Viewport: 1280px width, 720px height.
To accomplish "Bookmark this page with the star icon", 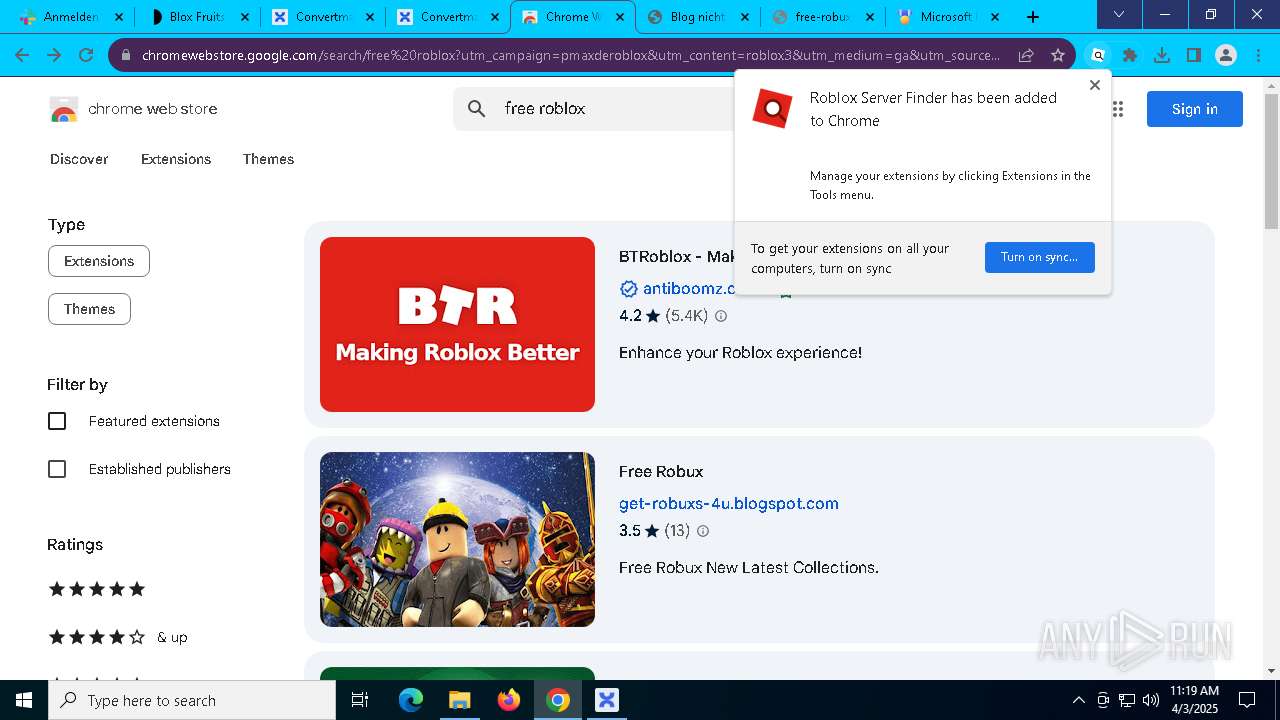I will [x=1058, y=55].
